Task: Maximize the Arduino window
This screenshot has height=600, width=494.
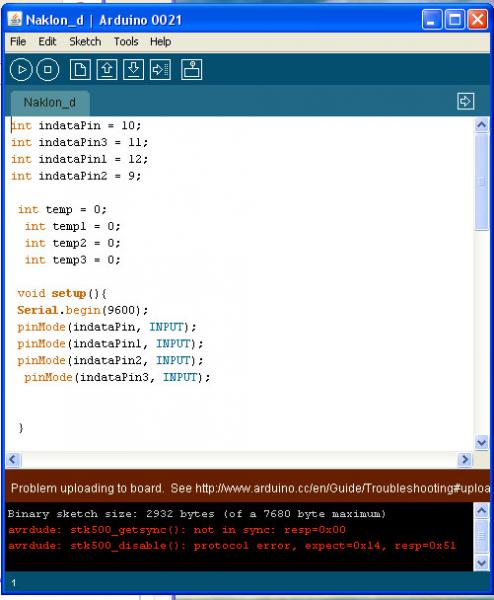Action: (455, 20)
